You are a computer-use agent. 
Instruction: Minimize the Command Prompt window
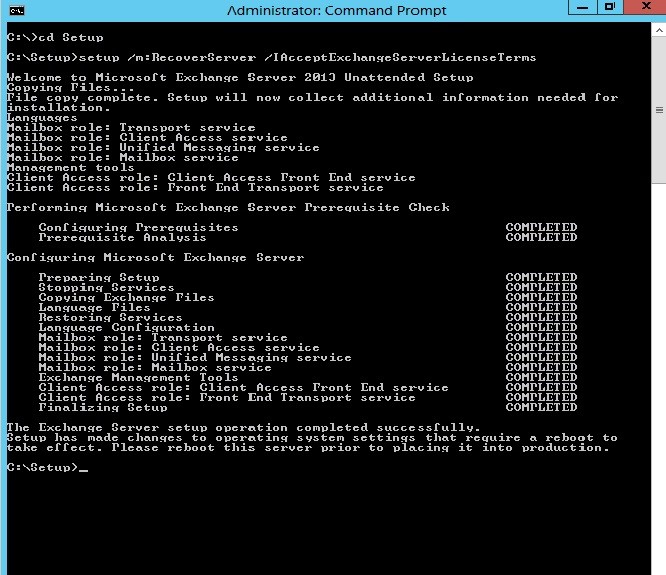(x=582, y=7)
